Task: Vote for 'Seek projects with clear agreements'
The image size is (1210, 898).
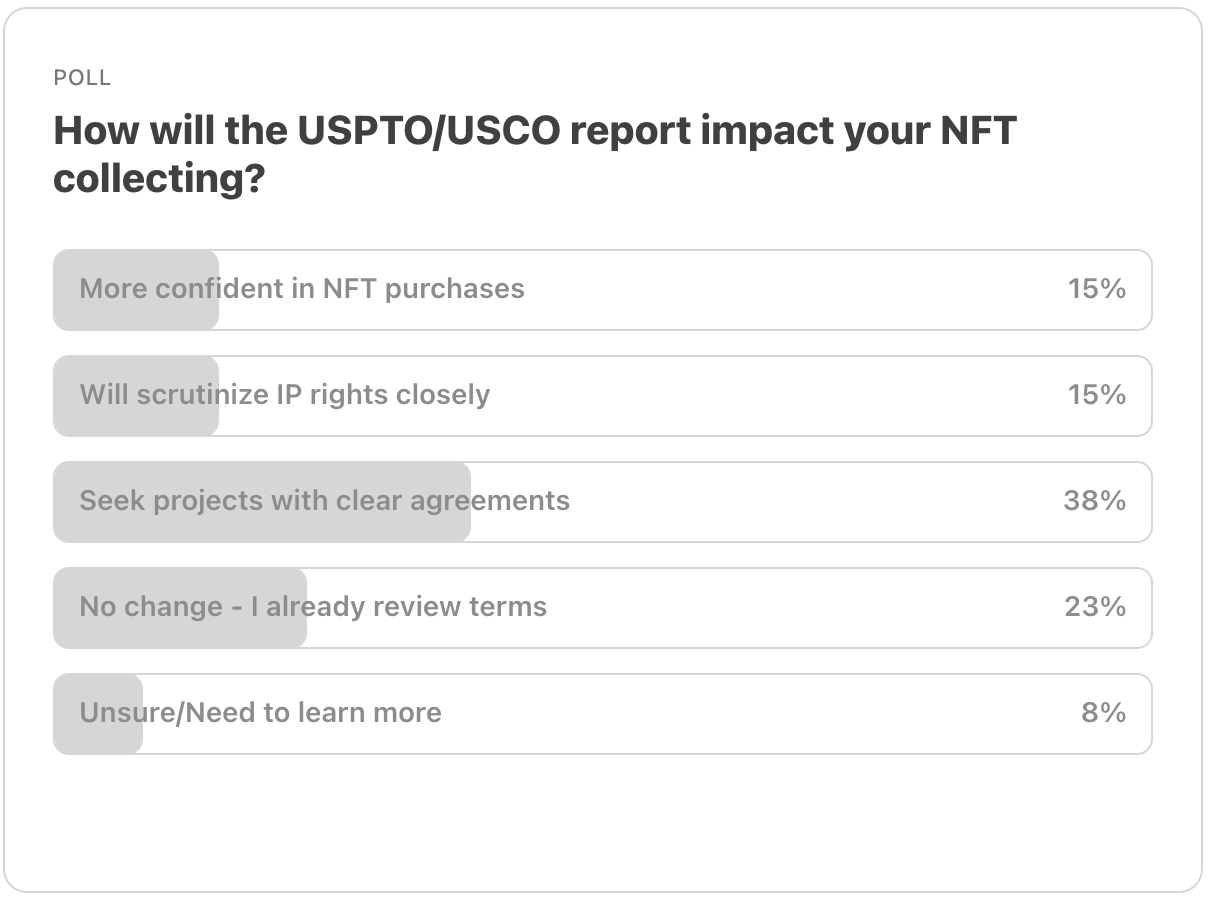Action: click(602, 502)
